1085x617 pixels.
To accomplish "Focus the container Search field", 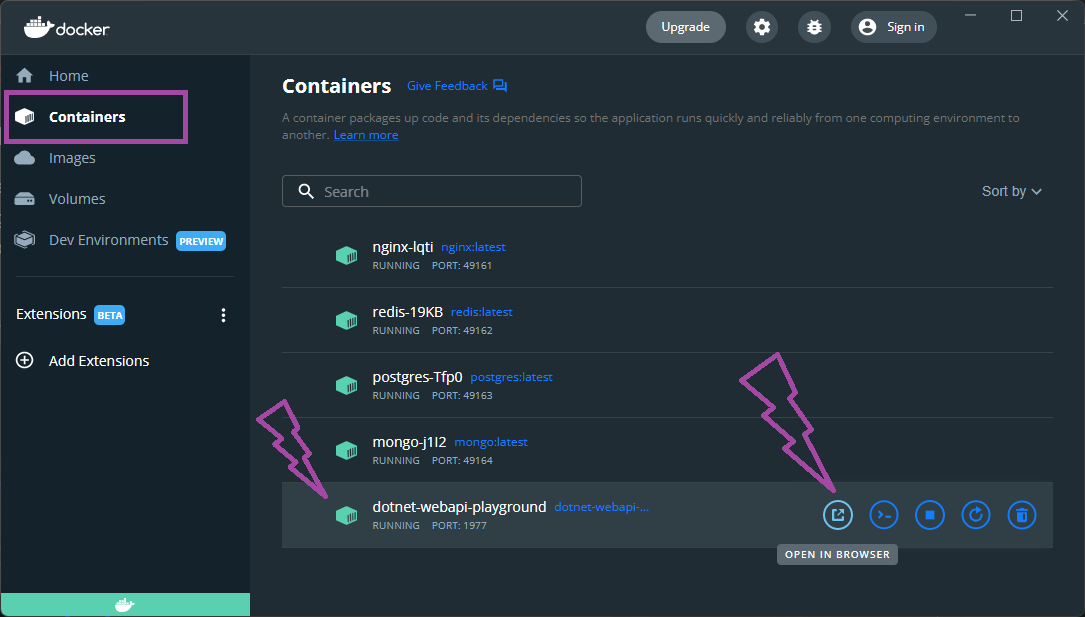I will pyautogui.click(x=432, y=191).
